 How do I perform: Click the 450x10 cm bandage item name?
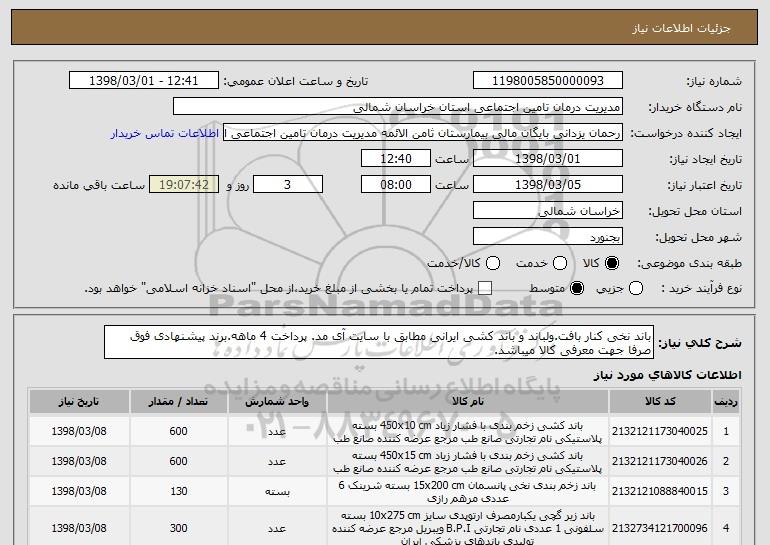468,432
